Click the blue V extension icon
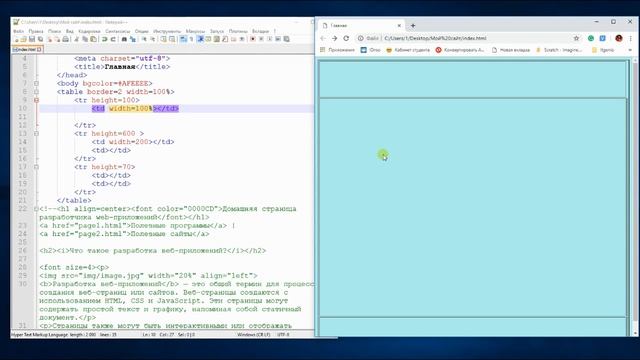640x360 pixels. [x=602, y=38]
